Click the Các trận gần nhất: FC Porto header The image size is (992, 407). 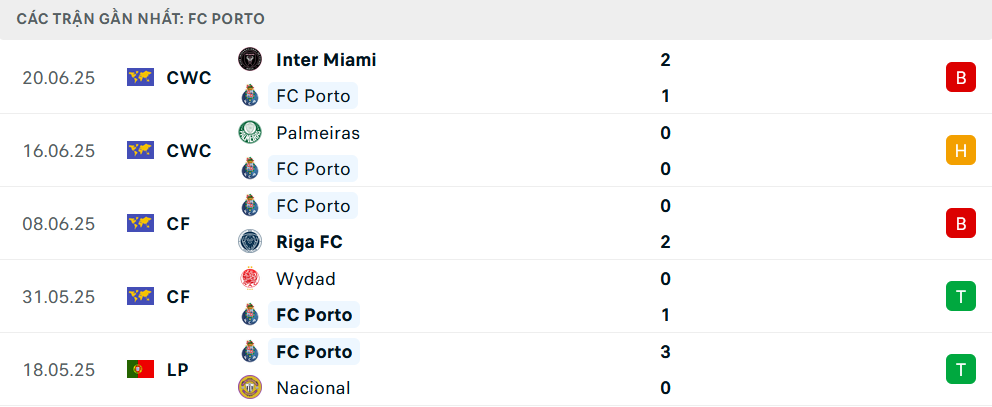pyautogui.click(x=140, y=19)
